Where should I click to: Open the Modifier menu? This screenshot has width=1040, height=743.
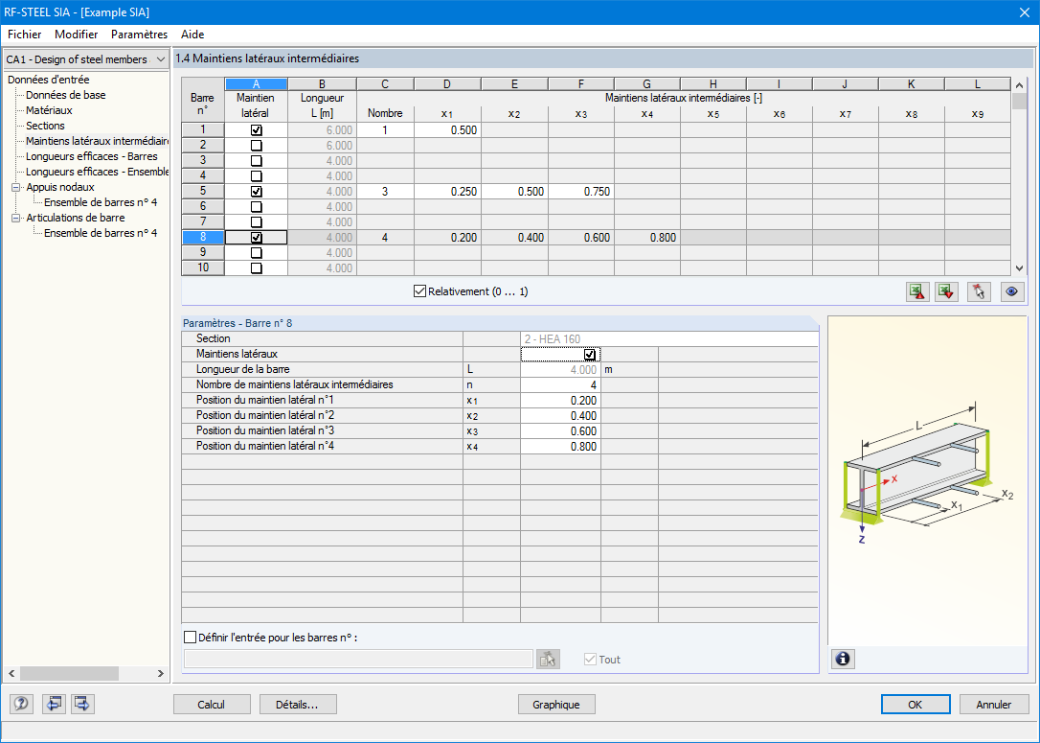coord(76,34)
